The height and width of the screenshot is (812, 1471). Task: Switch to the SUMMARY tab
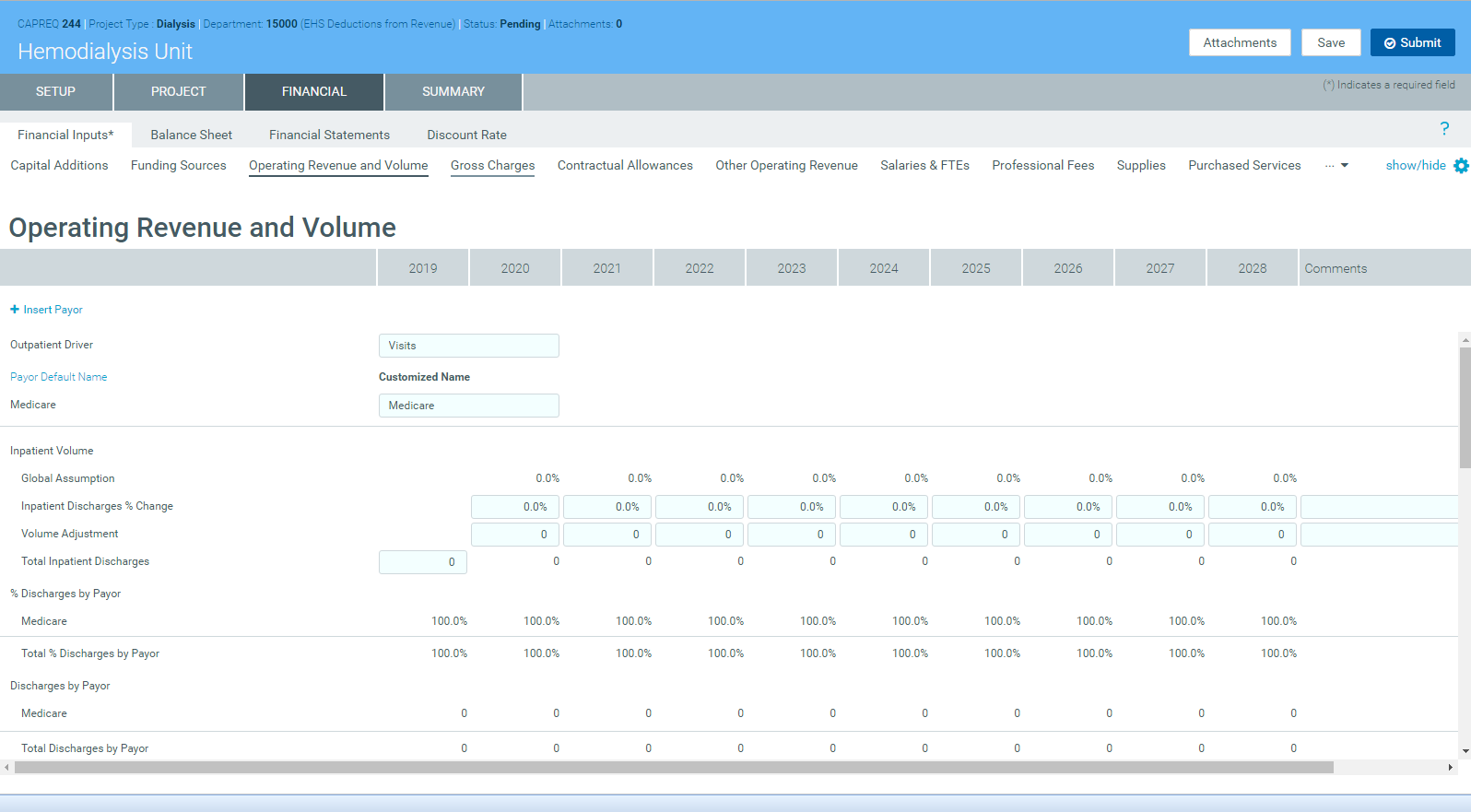pyautogui.click(x=453, y=92)
